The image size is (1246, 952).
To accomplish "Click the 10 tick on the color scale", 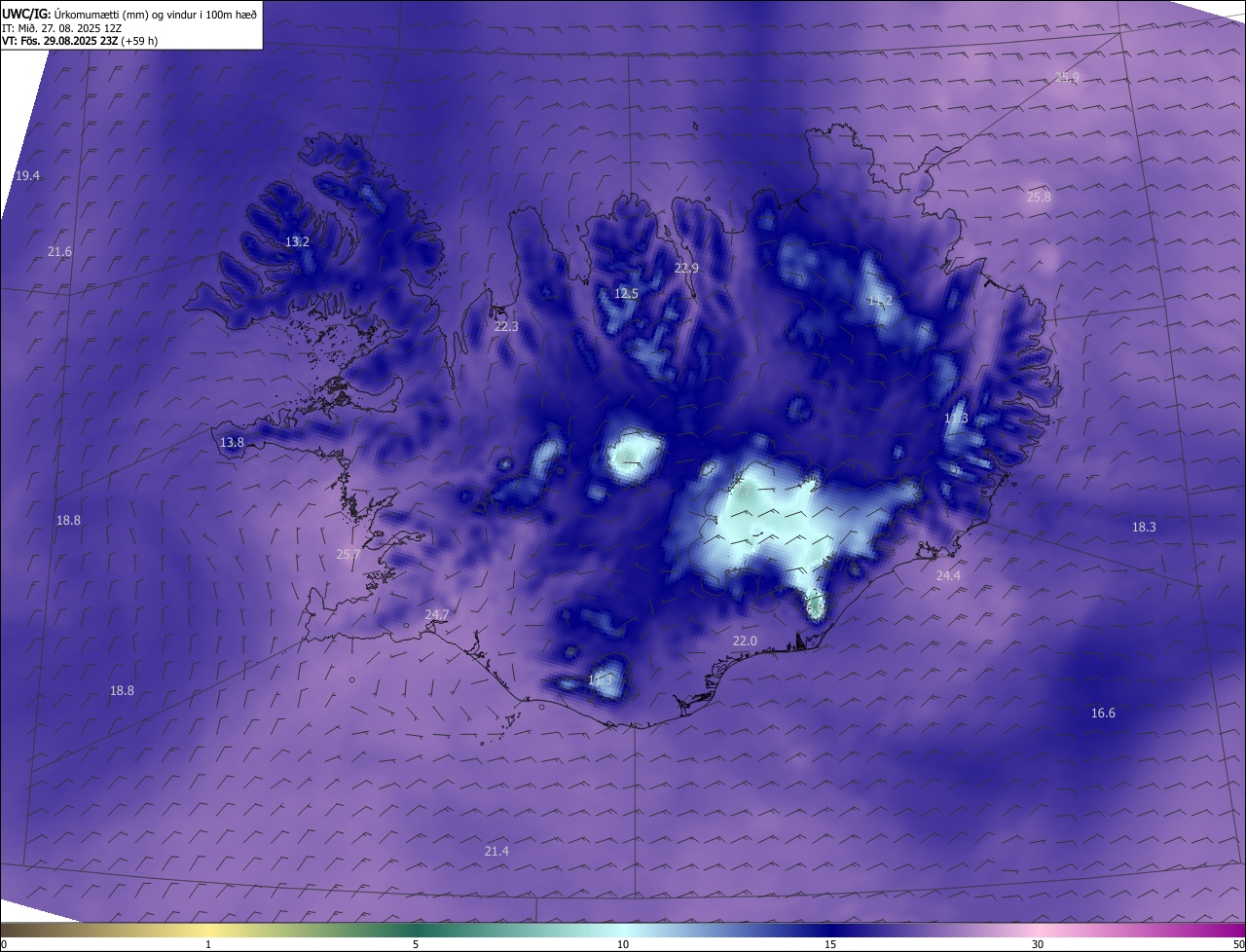I will coord(623,944).
